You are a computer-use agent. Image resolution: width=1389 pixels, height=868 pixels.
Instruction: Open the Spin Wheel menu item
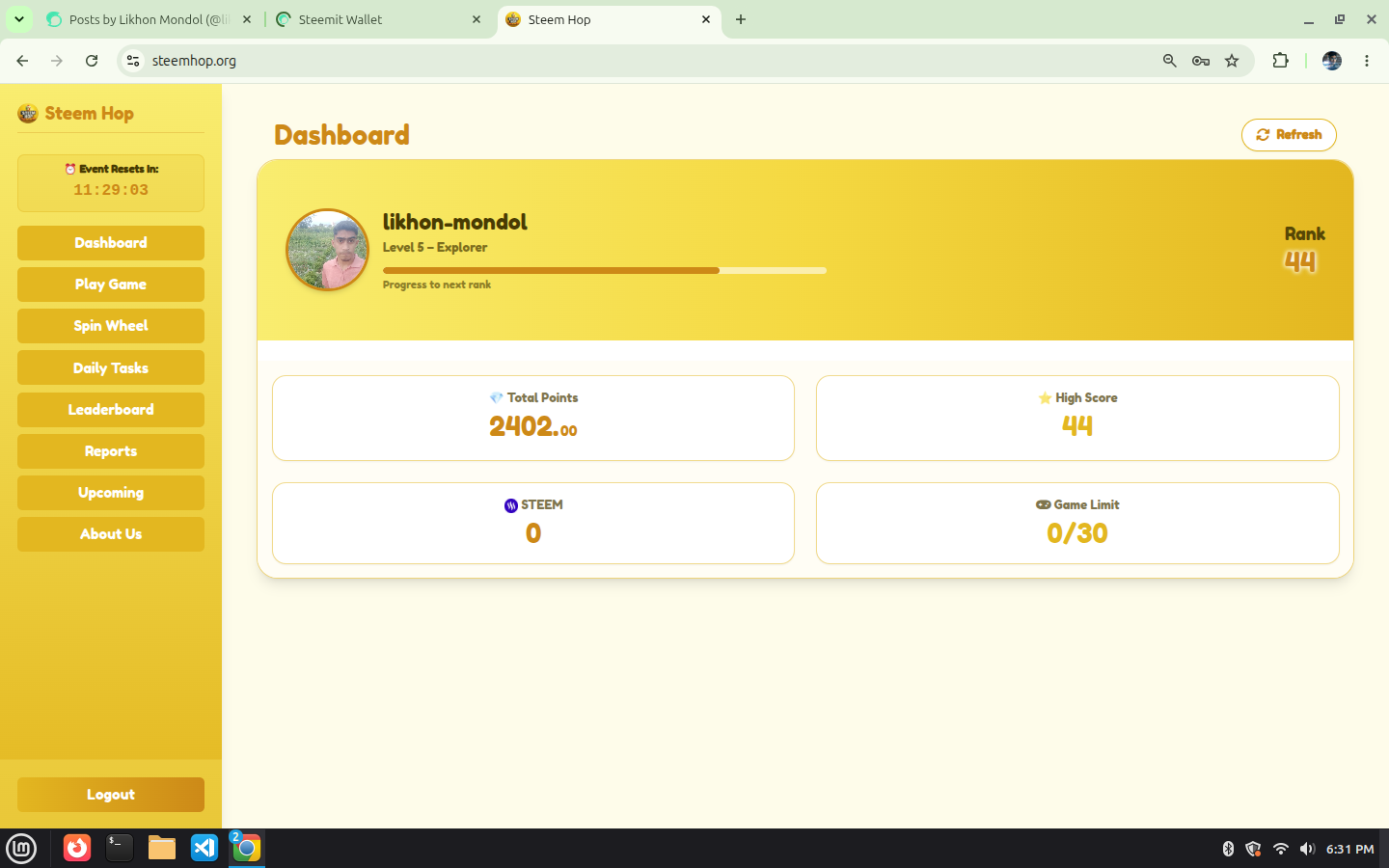(111, 326)
